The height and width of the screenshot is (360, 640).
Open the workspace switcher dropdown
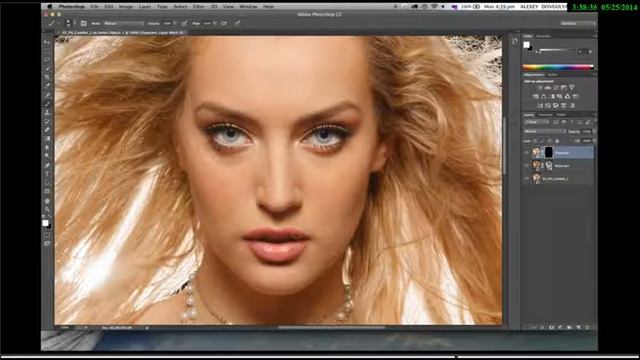pyautogui.click(x=578, y=23)
